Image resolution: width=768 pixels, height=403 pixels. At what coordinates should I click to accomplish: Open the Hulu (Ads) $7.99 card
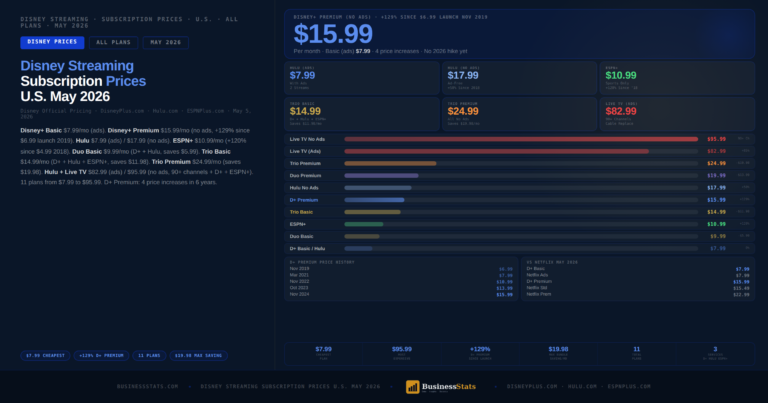(x=362, y=78)
